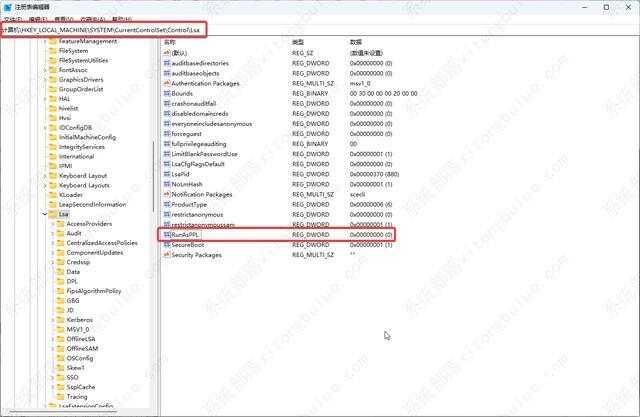Click the key tree vertical scrollbar
Viewport: 640px width, 417px height.
[x=153, y=176]
